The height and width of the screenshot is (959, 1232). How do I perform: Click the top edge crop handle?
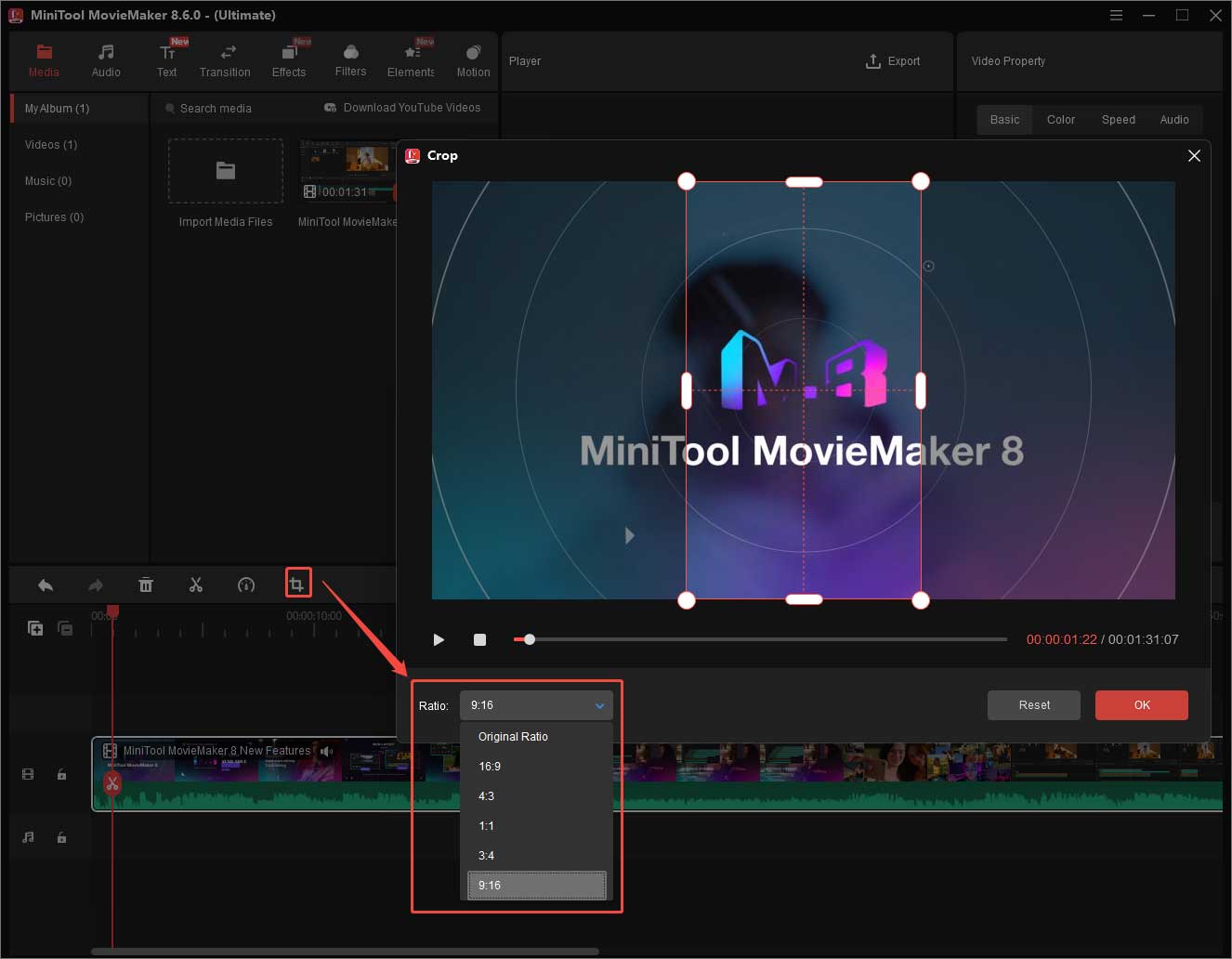804,182
